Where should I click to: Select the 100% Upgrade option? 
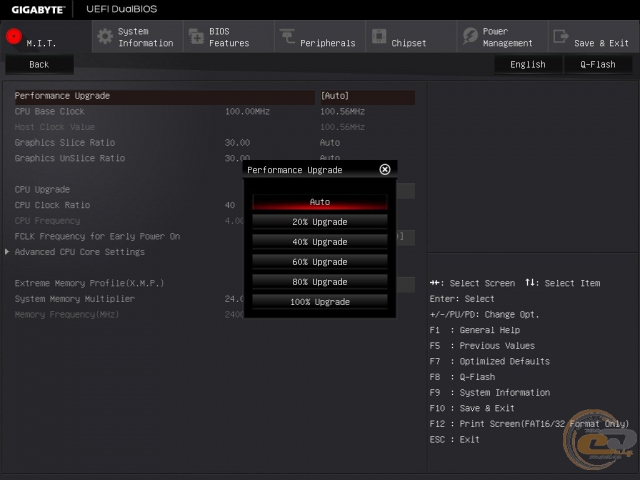[x=319, y=302]
